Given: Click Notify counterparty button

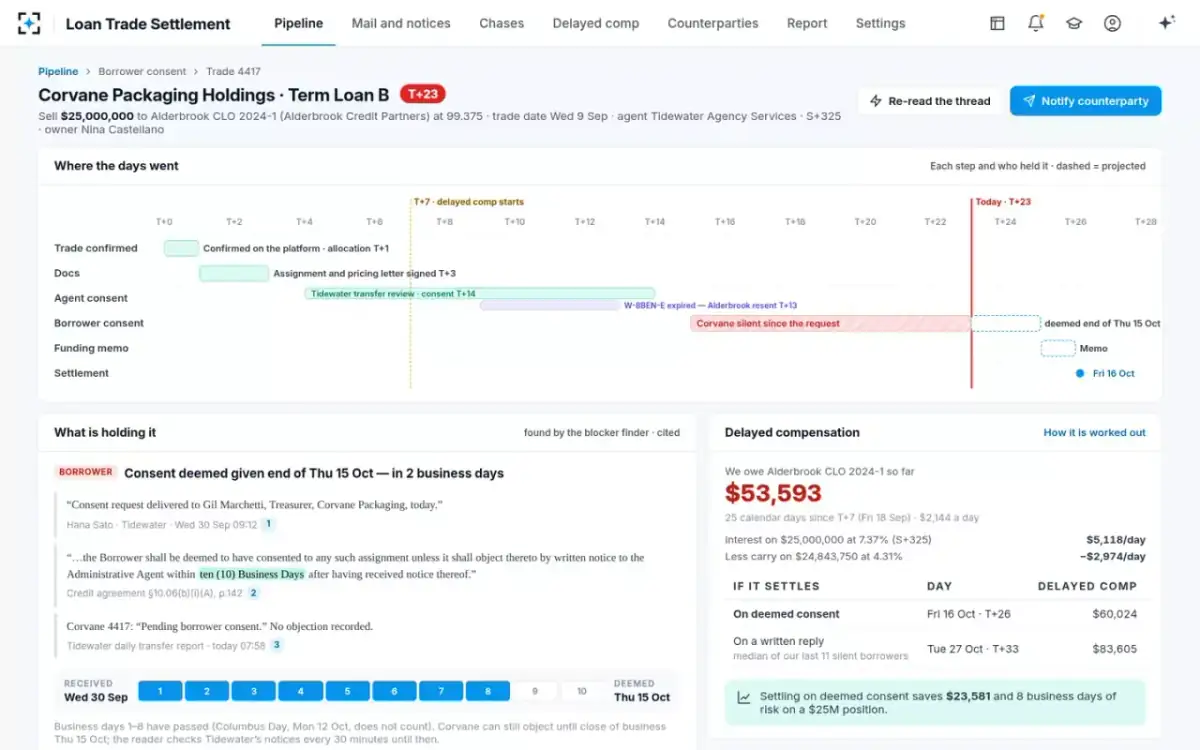Looking at the screenshot, I should click(1085, 101).
